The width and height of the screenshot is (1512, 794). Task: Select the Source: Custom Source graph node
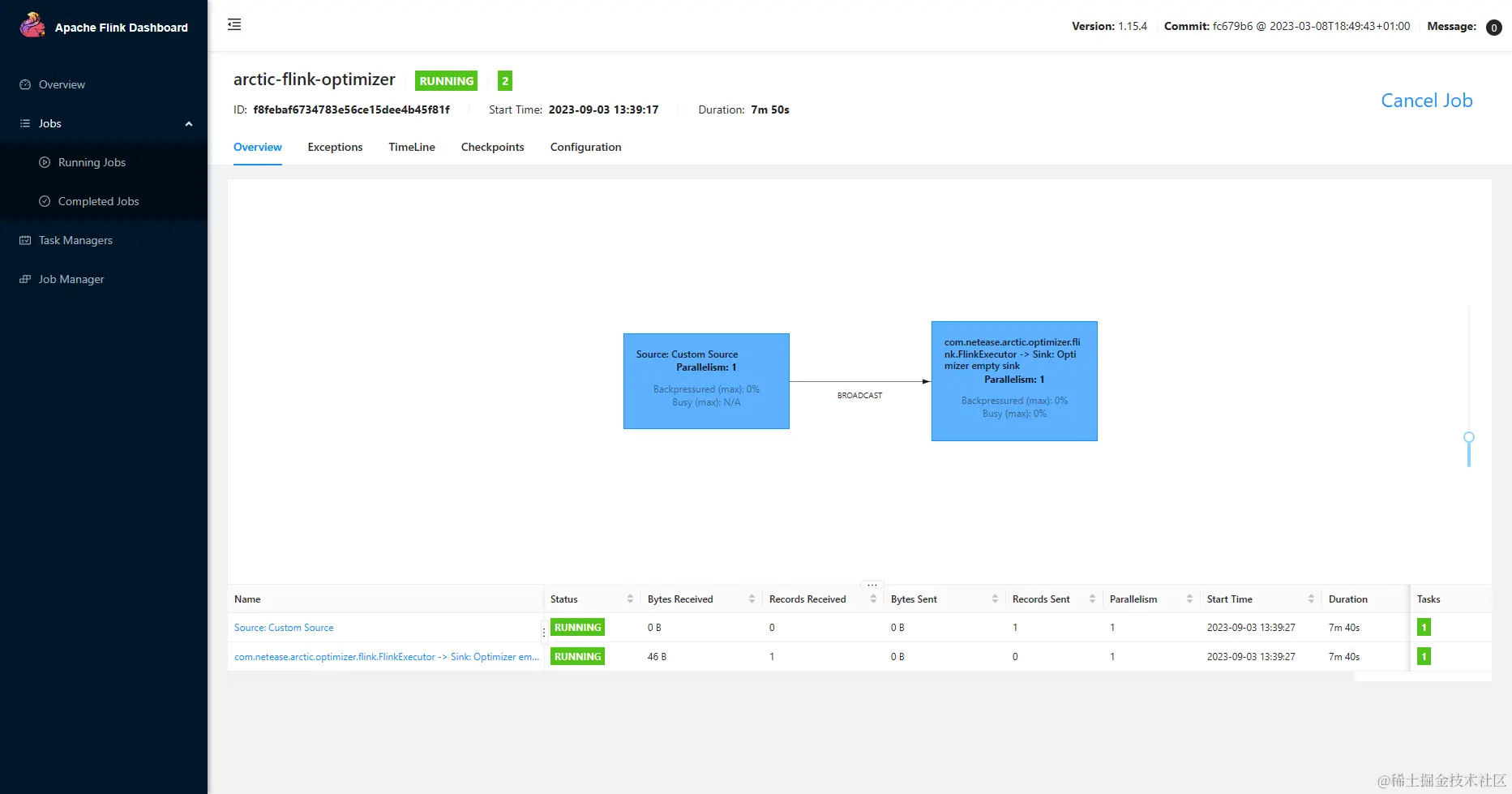pyautogui.click(x=706, y=381)
